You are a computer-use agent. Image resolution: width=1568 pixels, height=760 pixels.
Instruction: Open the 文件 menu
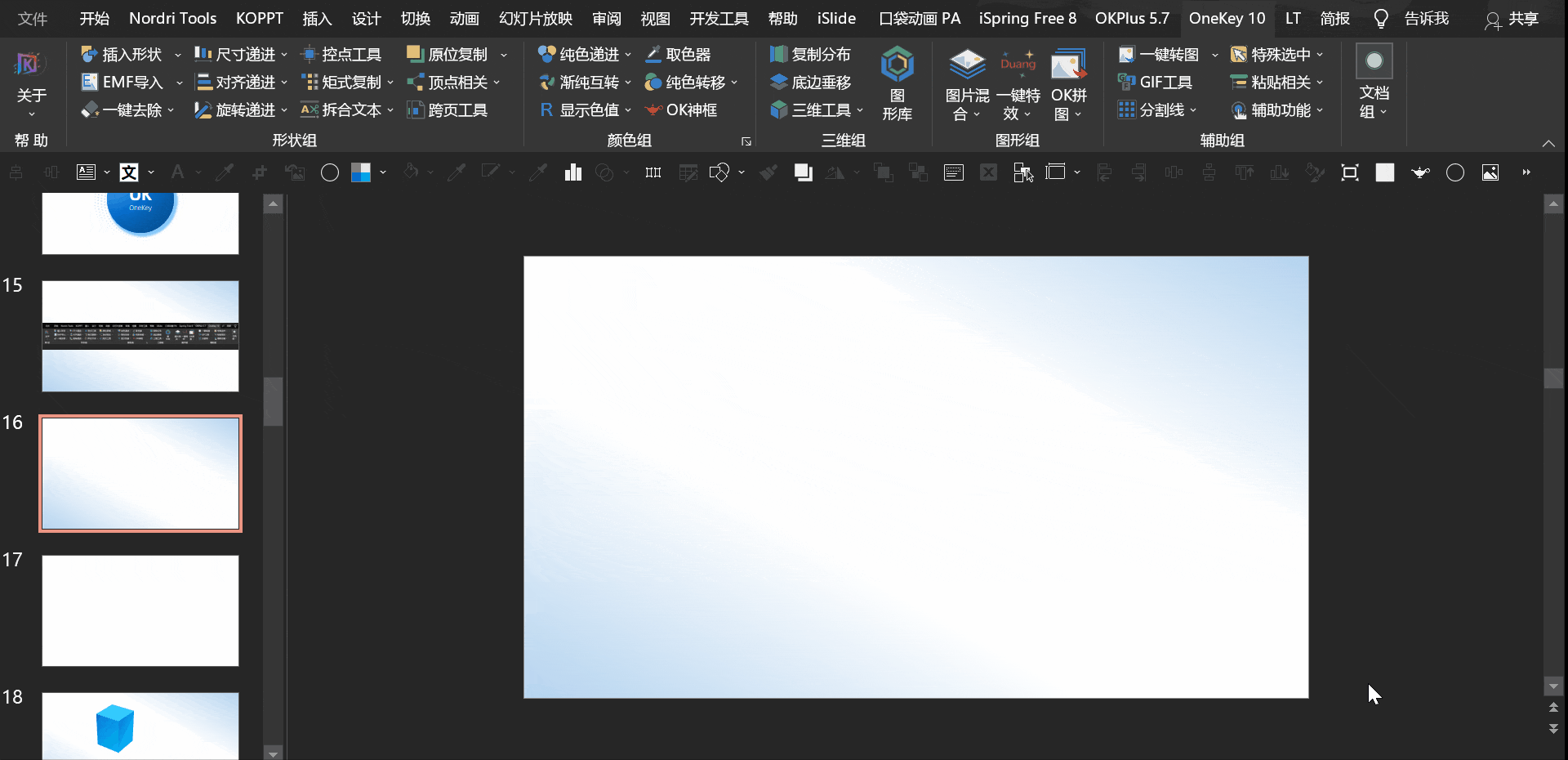[x=33, y=19]
